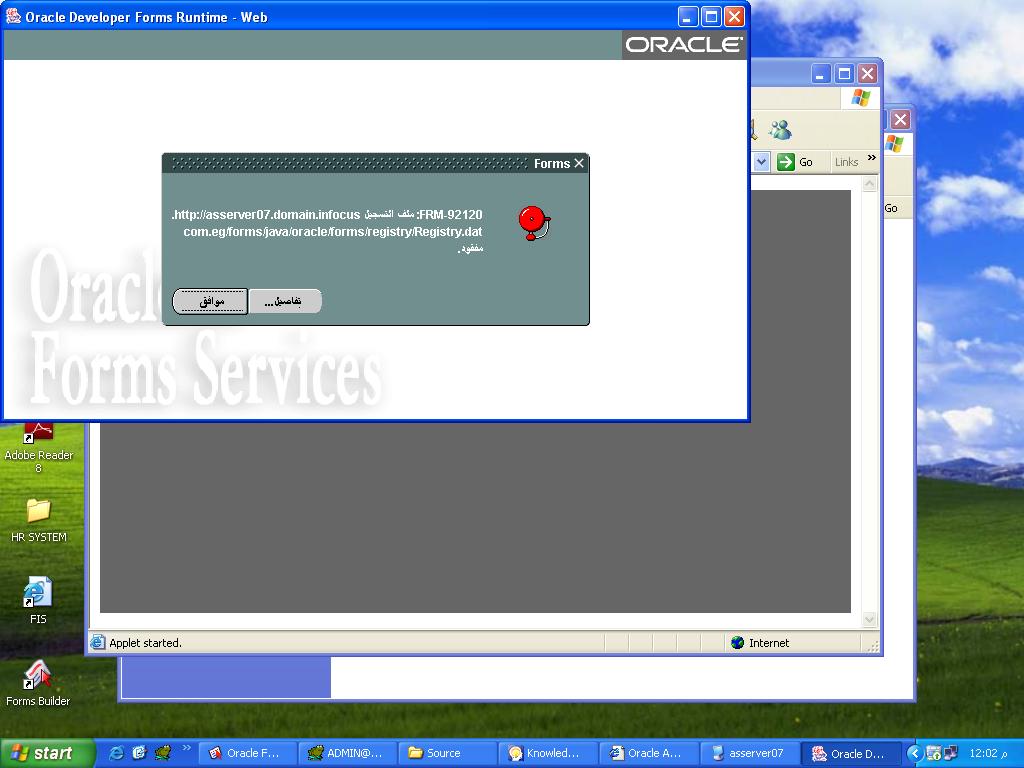Click the Windows flag logo in front browser
Image resolution: width=1024 pixels, height=768 pixels.
pyautogui.click(x=861, y=99)
